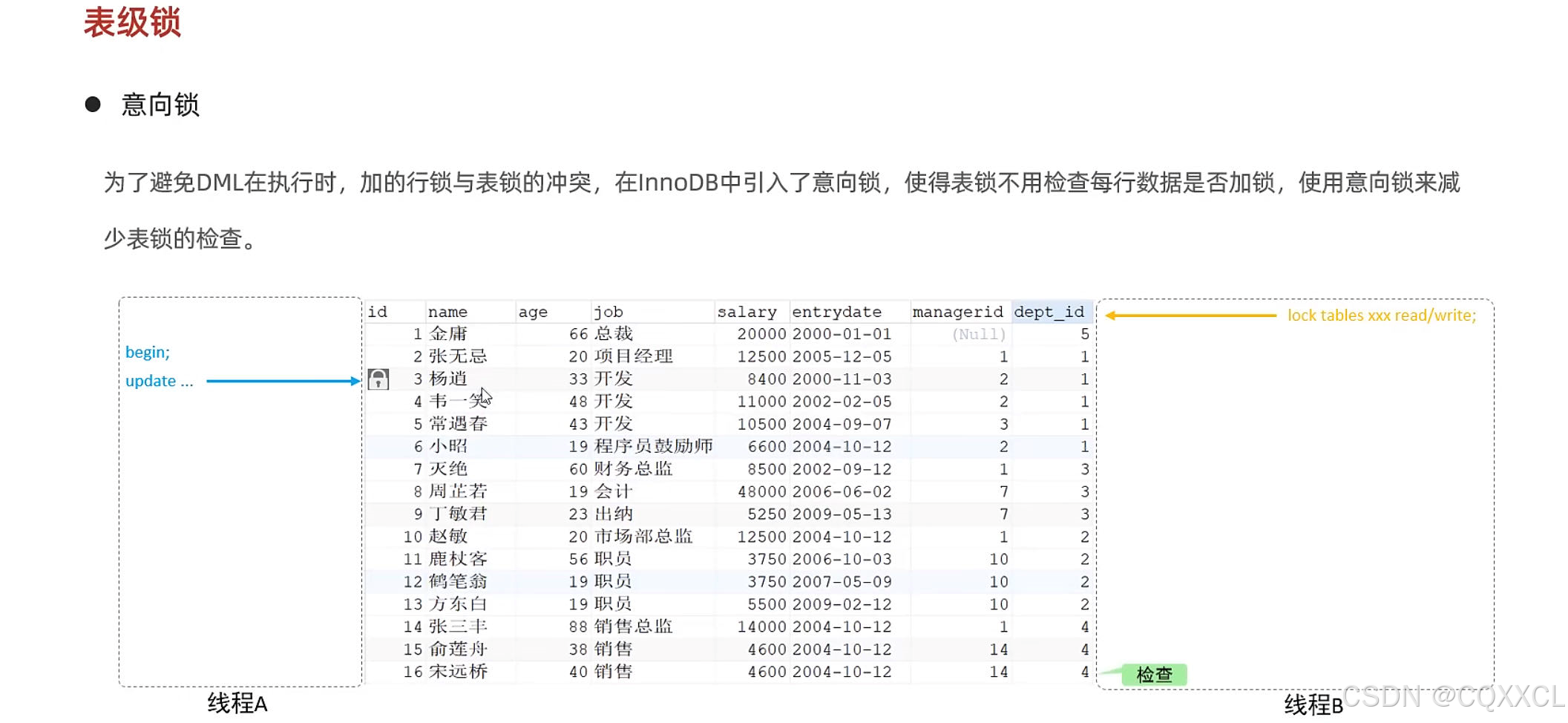Screen dimensions: 1568x723
Task: Click the green 检查 label
Action: coord(1155,675)
